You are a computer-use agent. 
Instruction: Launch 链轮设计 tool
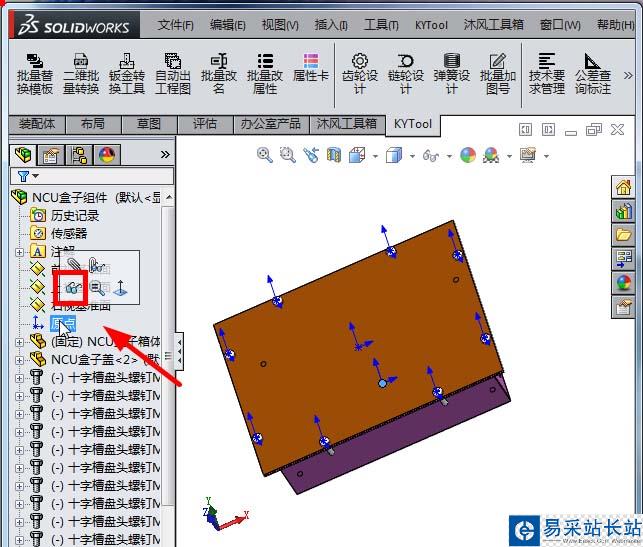406,74
